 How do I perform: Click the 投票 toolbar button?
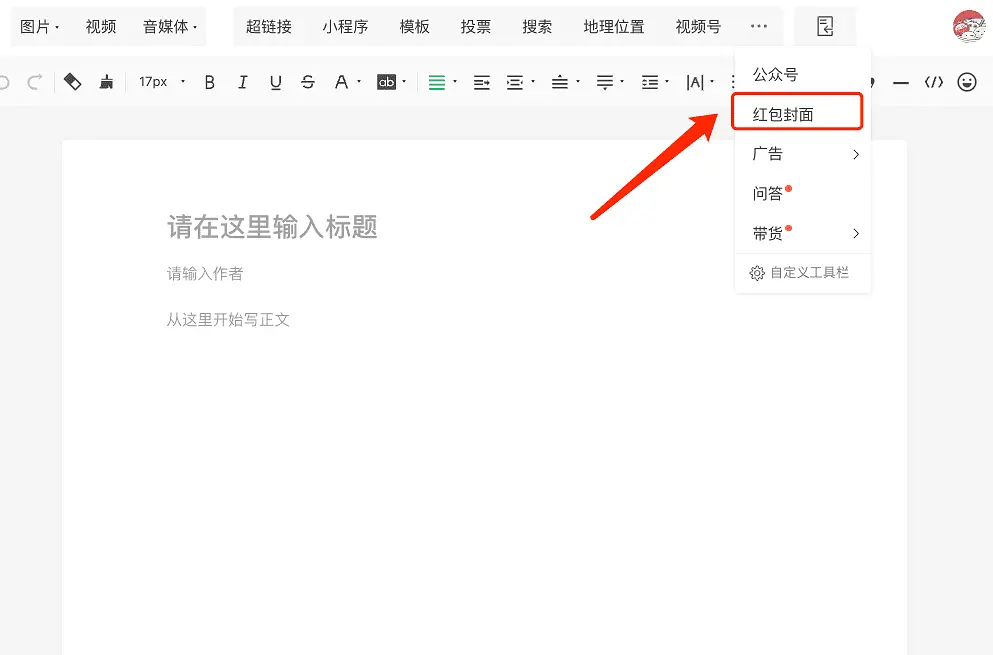pos(476,27)
